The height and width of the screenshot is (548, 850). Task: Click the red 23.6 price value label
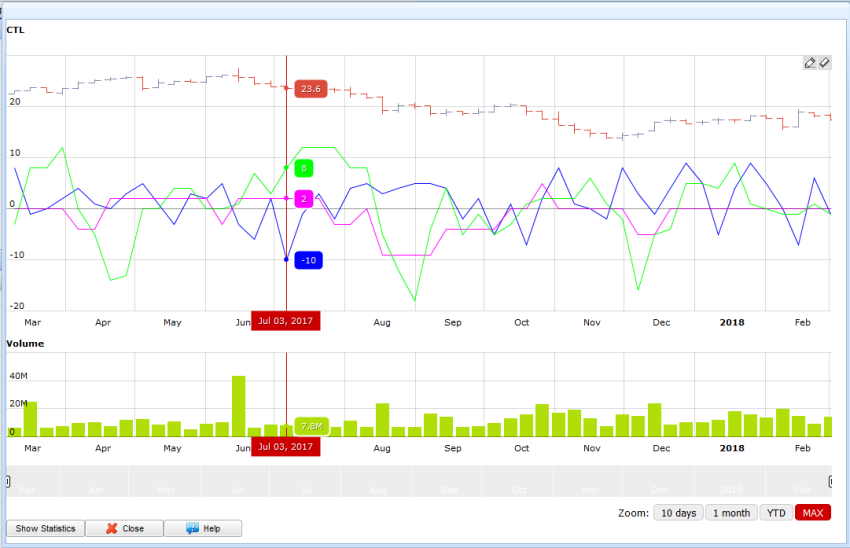[311, 89]
